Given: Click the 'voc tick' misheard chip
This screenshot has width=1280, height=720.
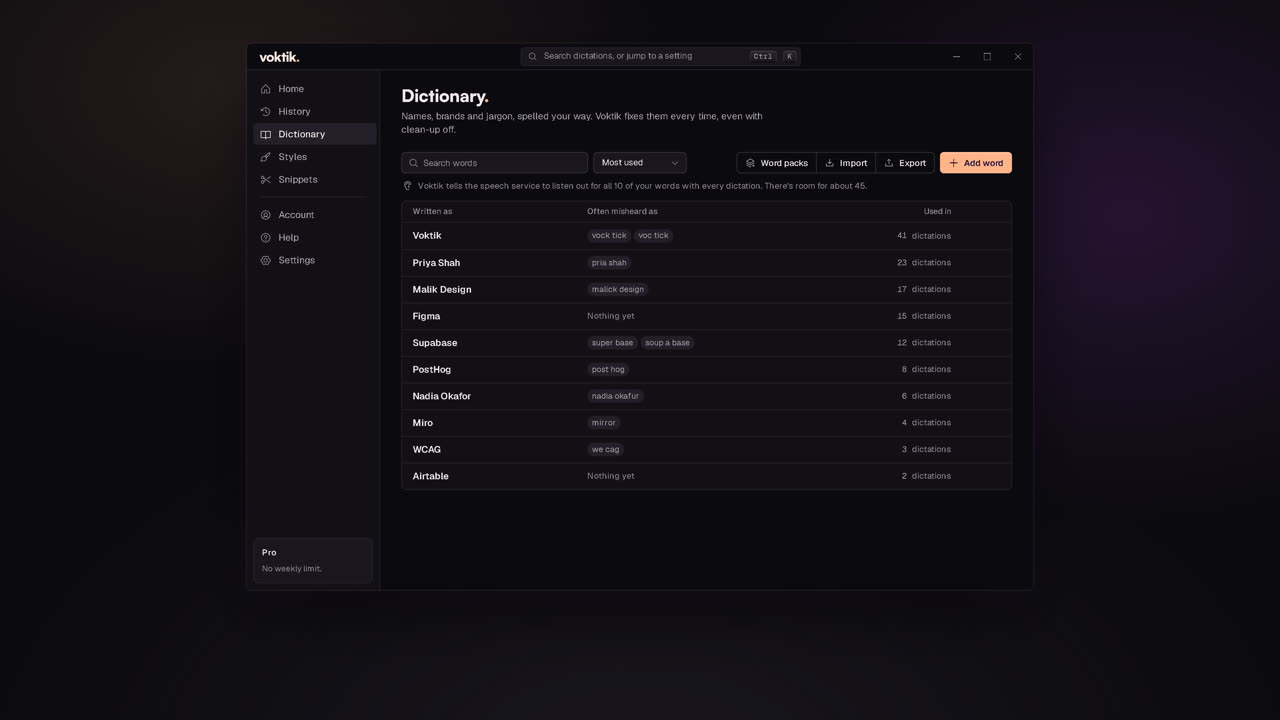Looking at the screenshot, I should click(x=654, y=236).
